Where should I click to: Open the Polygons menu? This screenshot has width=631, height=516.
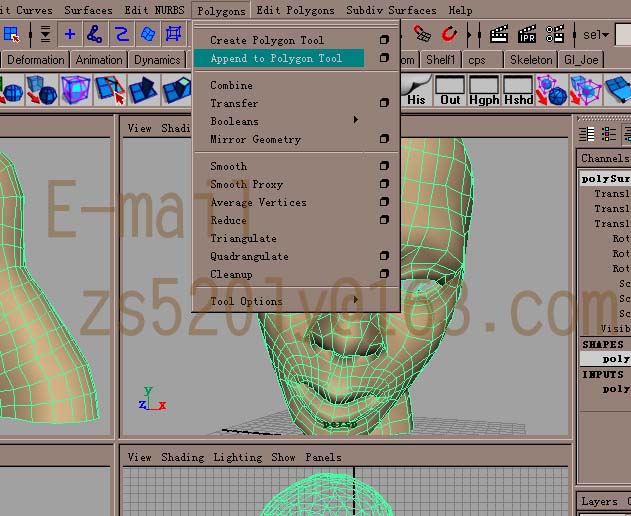[x=221, y=11]
